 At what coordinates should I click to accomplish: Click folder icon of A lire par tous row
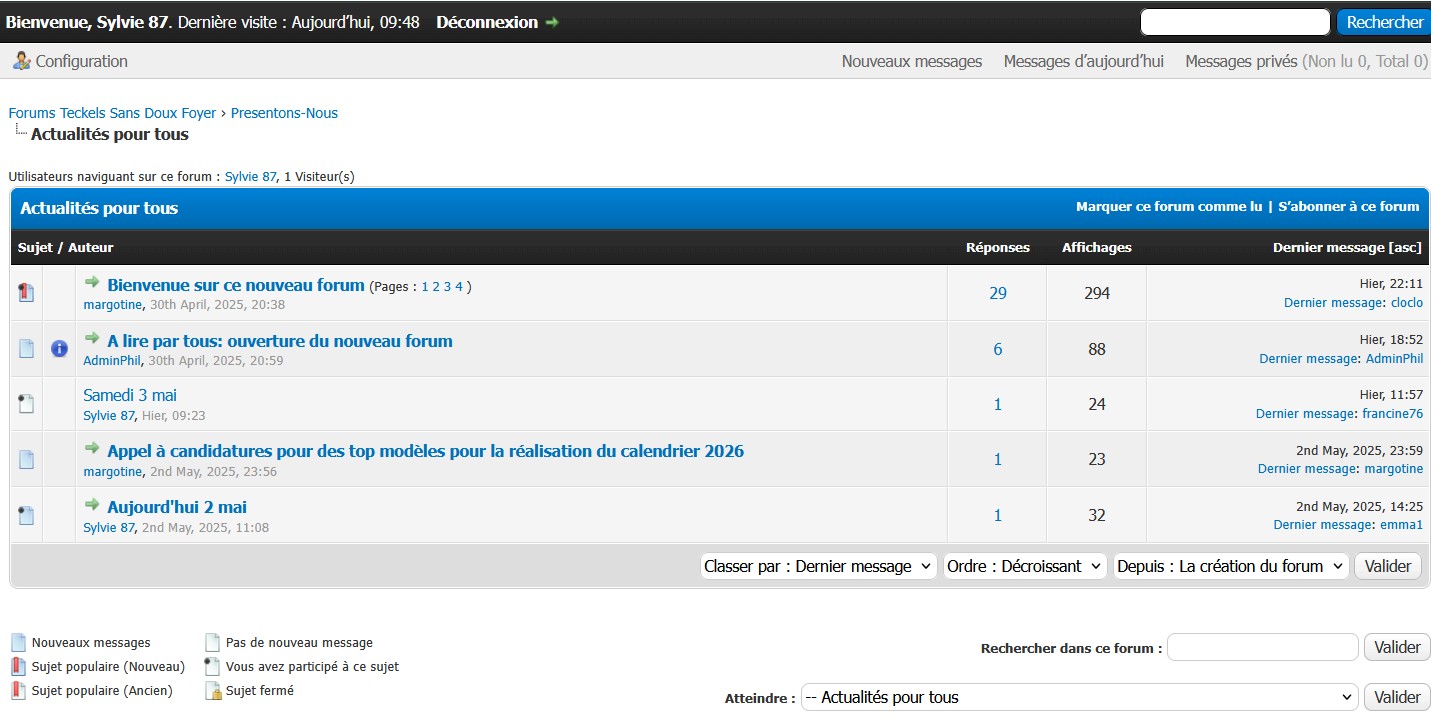click(26, 349)
